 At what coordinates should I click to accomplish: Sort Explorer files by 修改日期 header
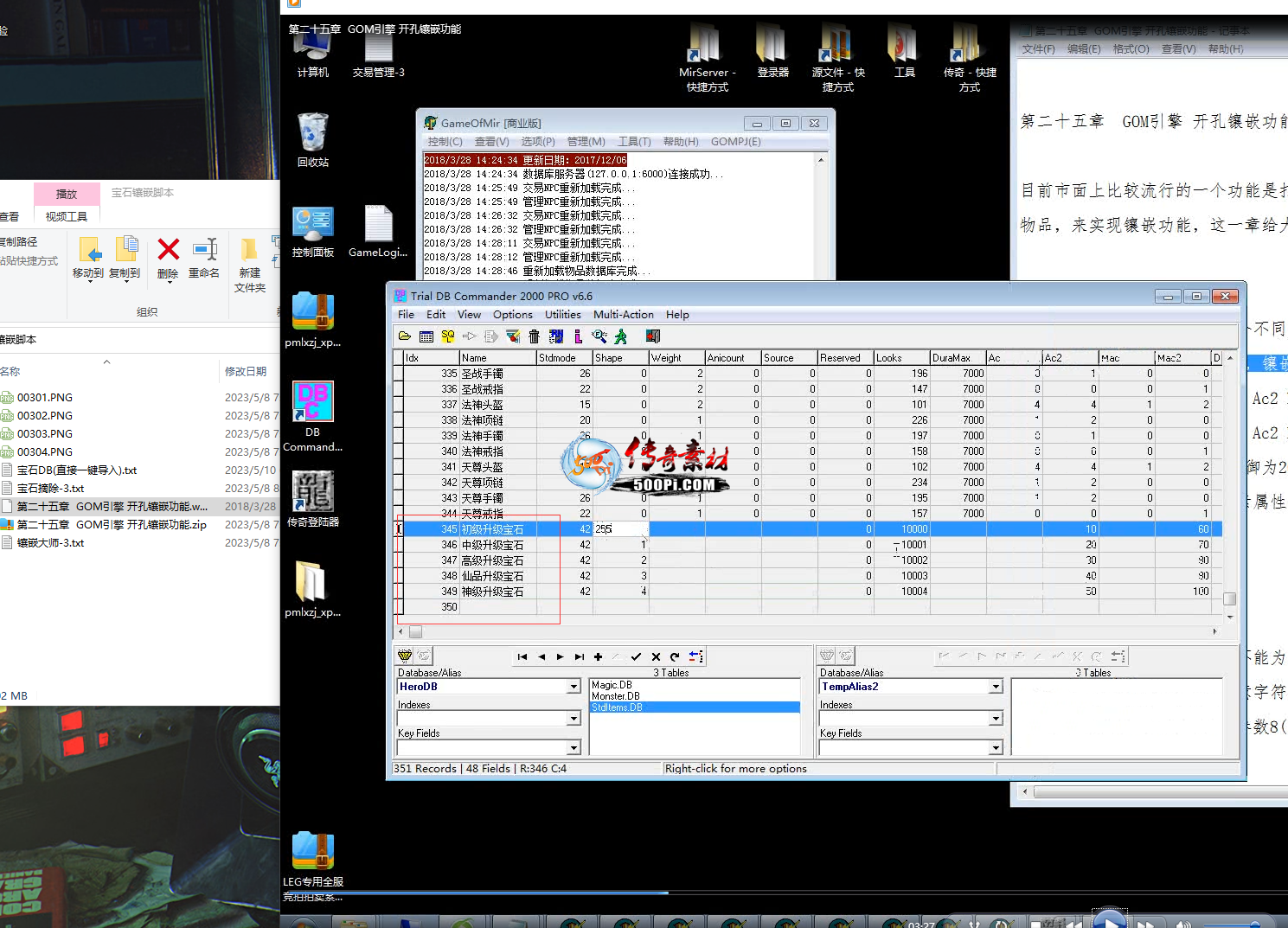pyautogui.click(x=247, y=372)
